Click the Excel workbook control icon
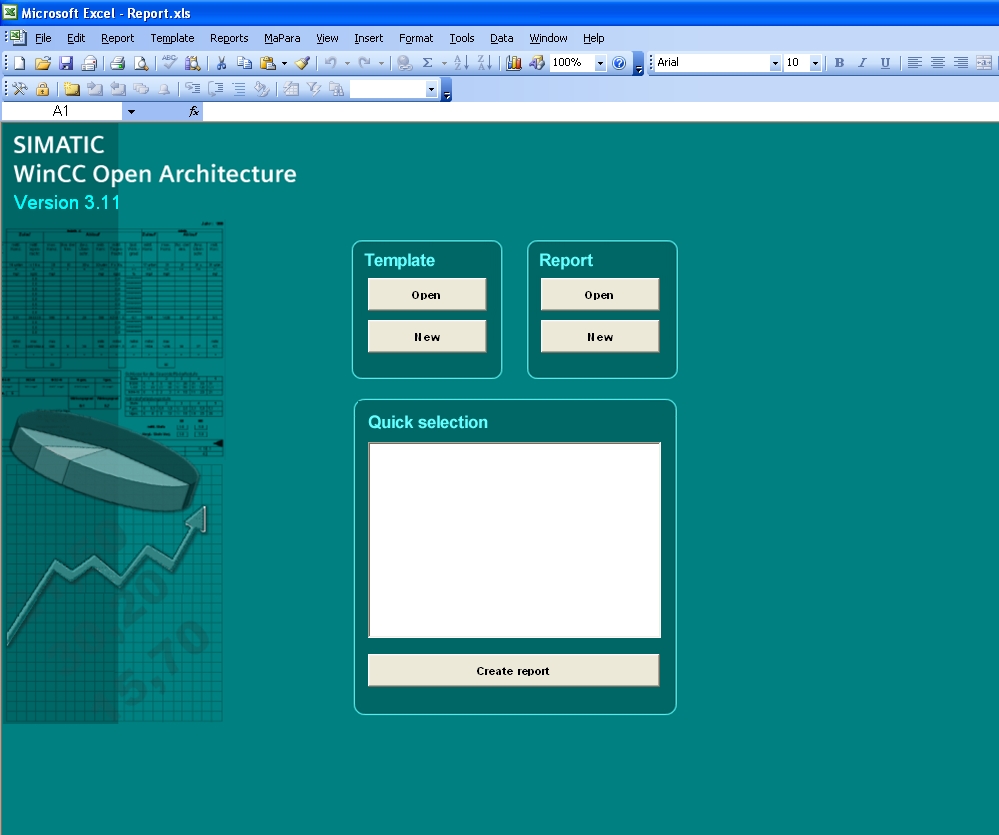999x835 pixels. coord(17,38)
